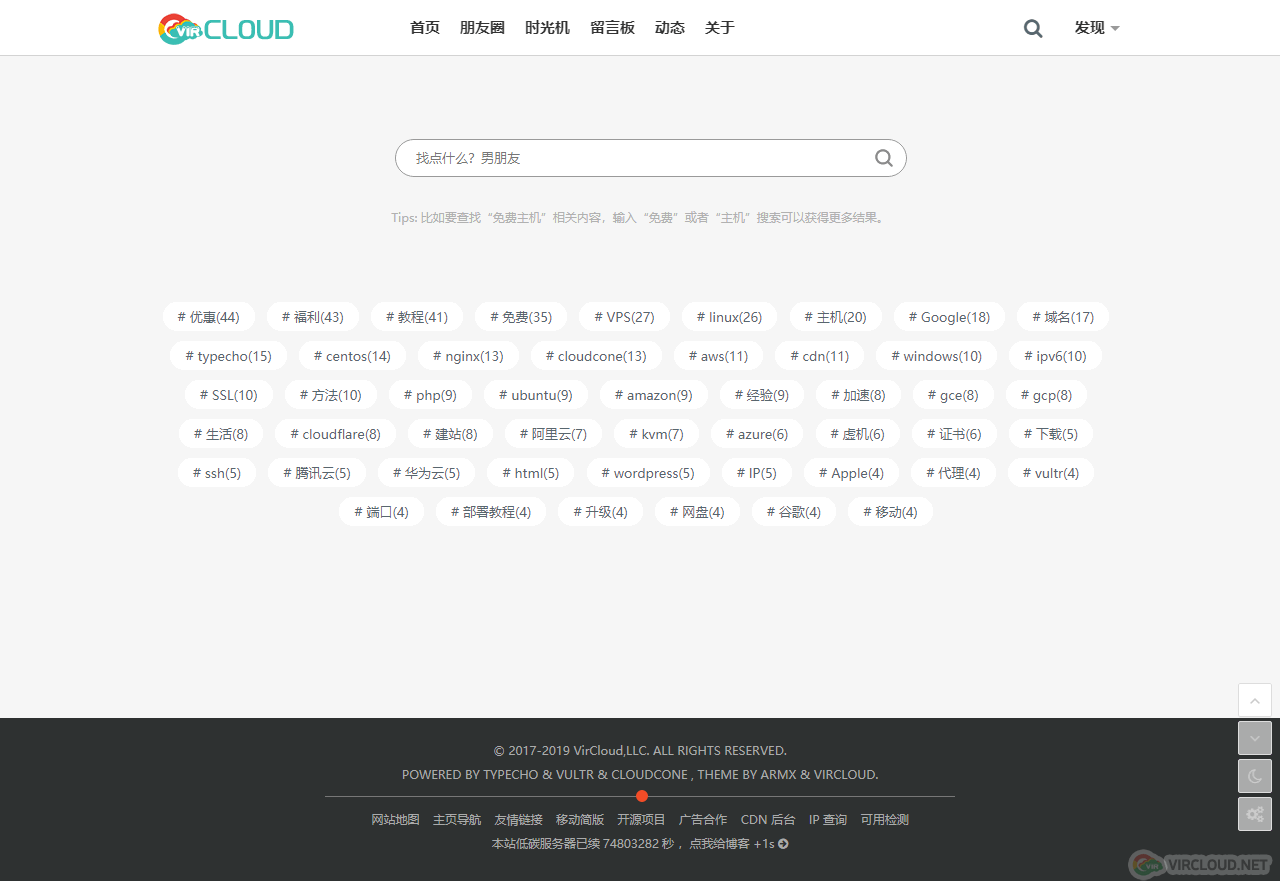Viewport: 1280px width, 881px height.
Task: Select the 免费(35) tag
Action: [x=521, y=317]
